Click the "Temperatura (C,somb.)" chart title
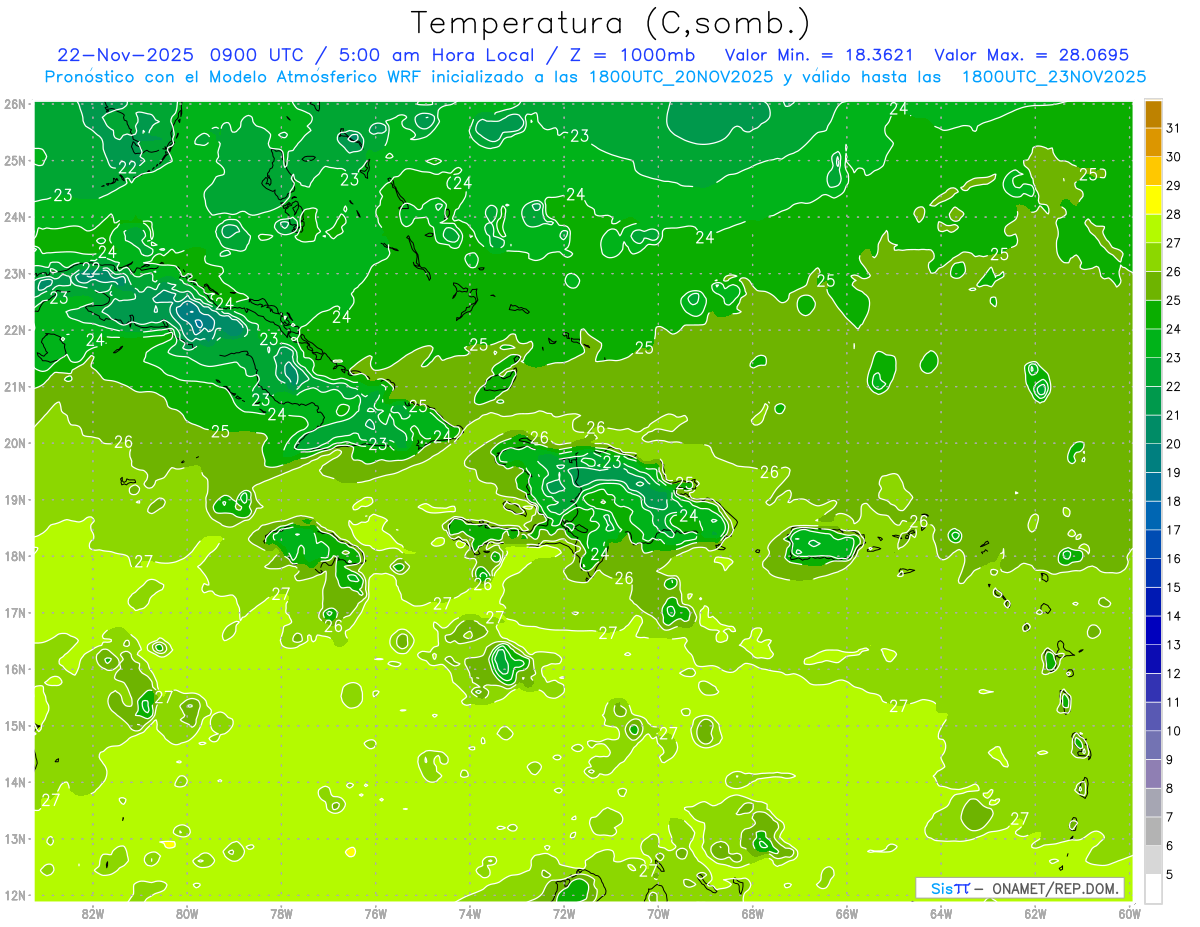This screenshot has width=1200, height=927. [611, 23]
